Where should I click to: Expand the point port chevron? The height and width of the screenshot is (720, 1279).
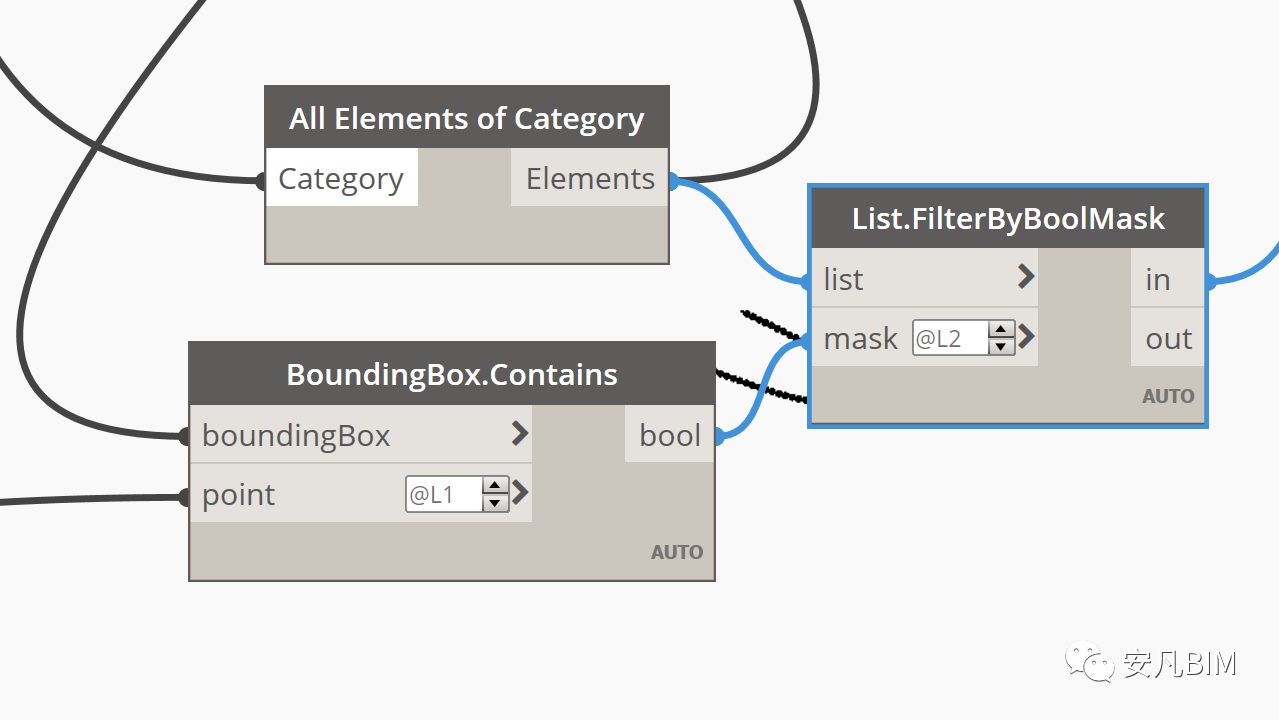click(x=519, y=493)
